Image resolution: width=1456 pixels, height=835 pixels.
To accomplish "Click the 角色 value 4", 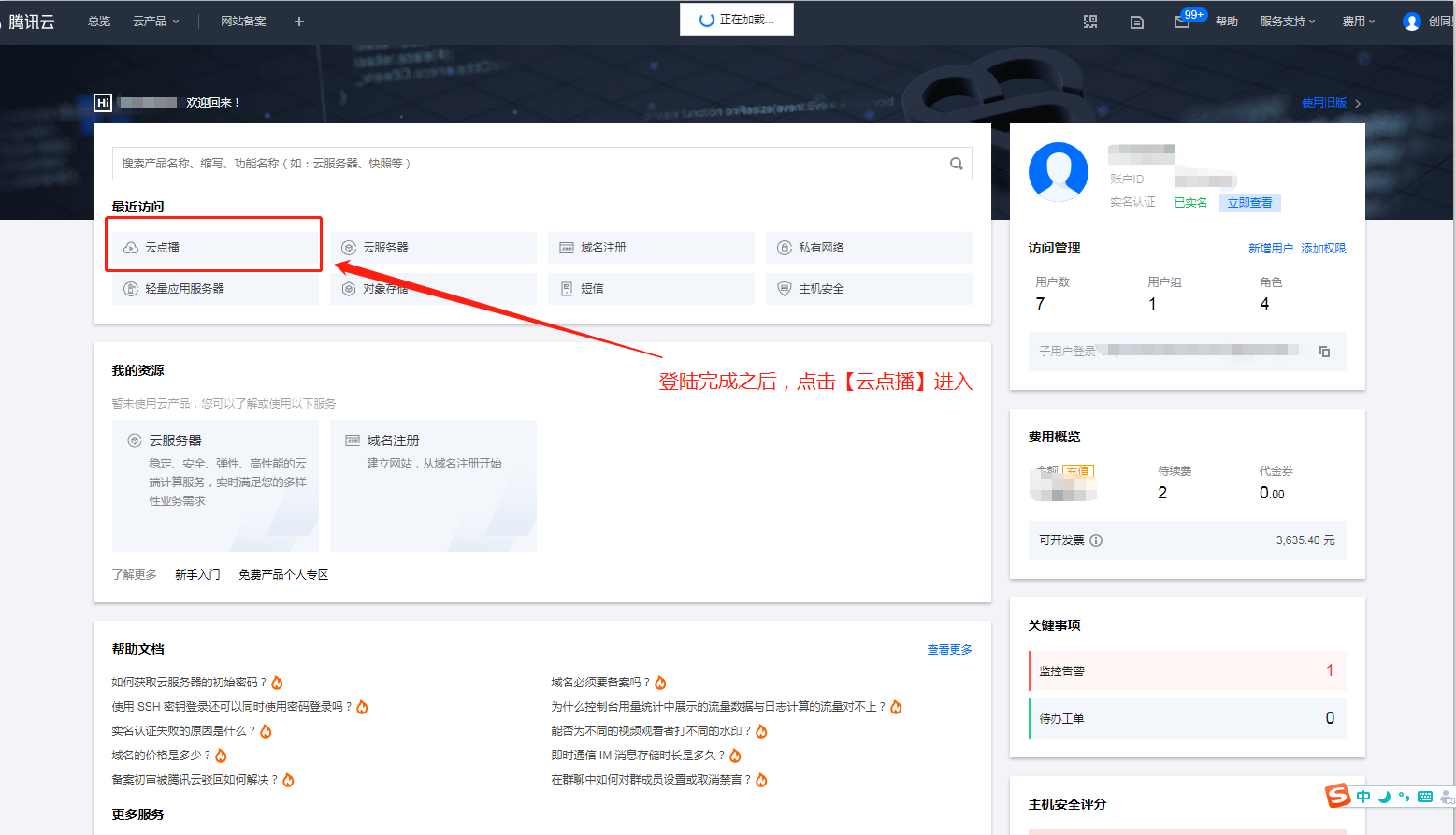I will [x=1264, y=304].
